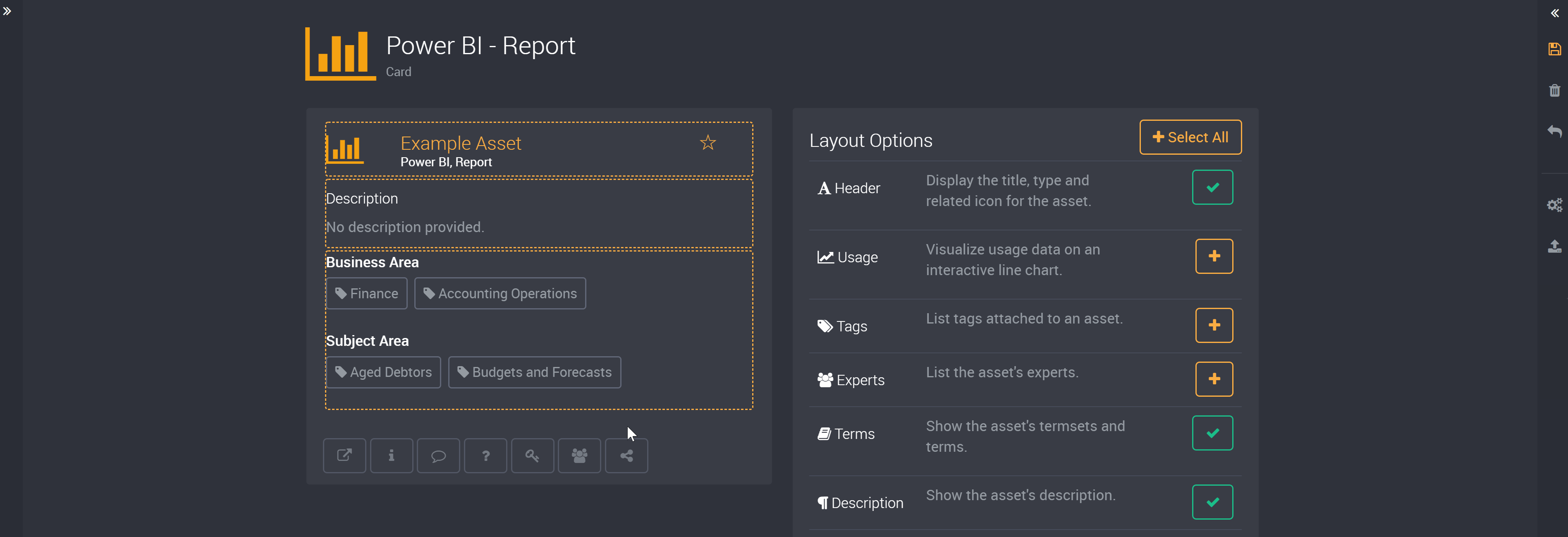The width and height of the screenshot is (1568, 537).
Task: Add the Tags layout option
Action: click(1214, 325)
